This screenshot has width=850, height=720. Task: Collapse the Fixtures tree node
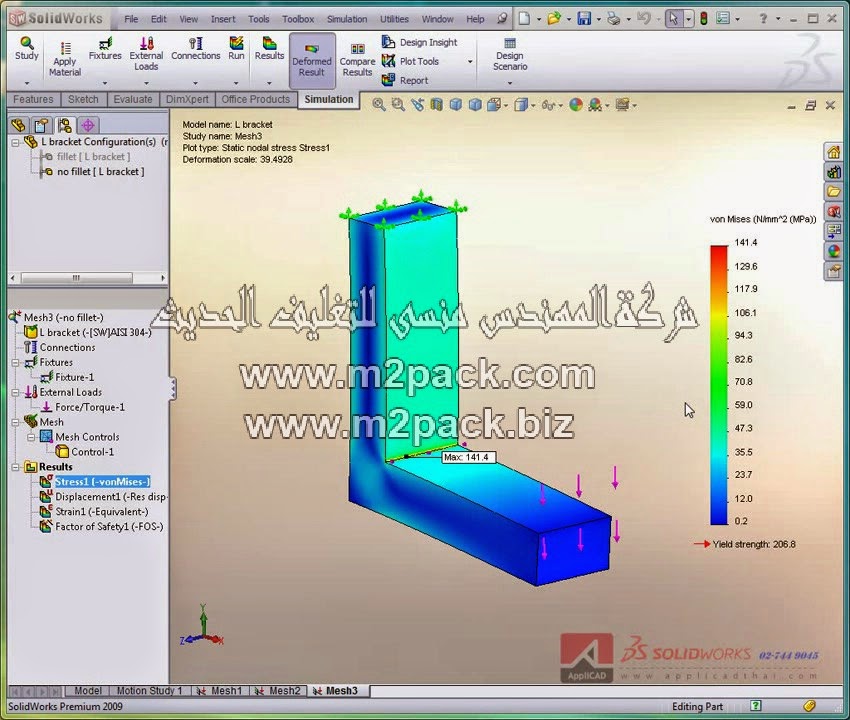coord(16,363)
